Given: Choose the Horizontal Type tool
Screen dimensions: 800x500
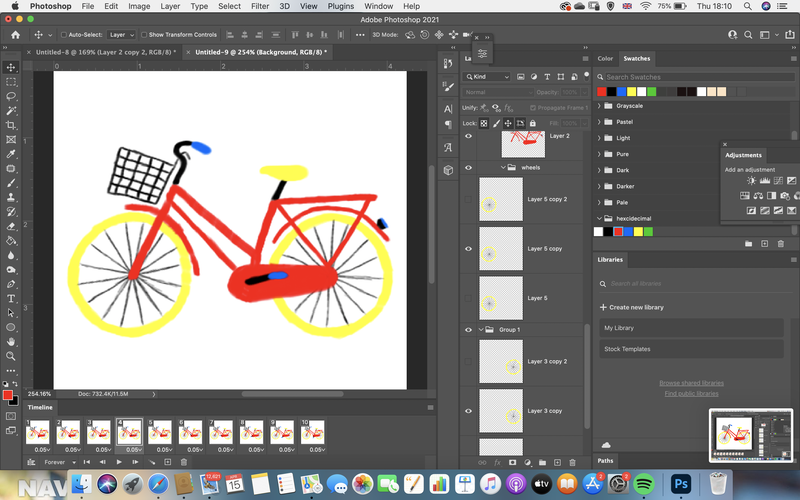Looking at the screenshot, I should click(x=11, y=298).
